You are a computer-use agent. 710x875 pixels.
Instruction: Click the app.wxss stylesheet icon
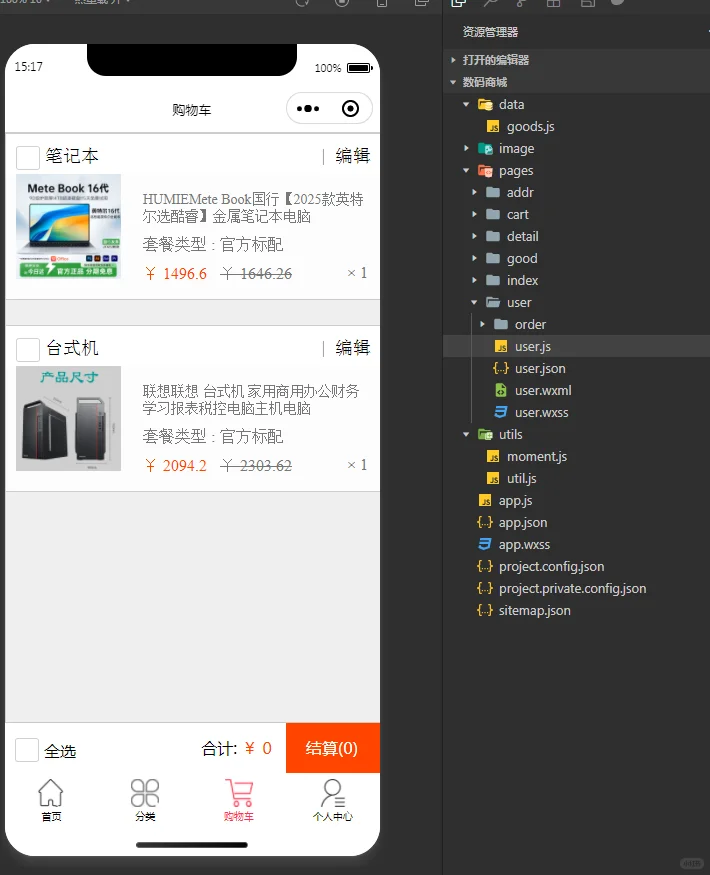click(485, 545)
